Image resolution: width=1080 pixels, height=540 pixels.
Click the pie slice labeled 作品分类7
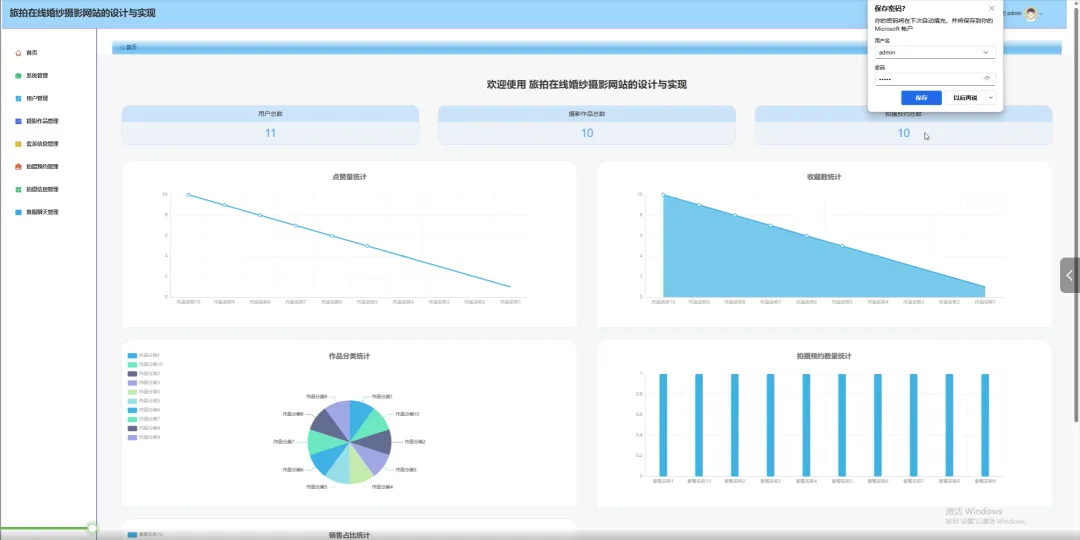pyautogui.click(x=320, y=442)
